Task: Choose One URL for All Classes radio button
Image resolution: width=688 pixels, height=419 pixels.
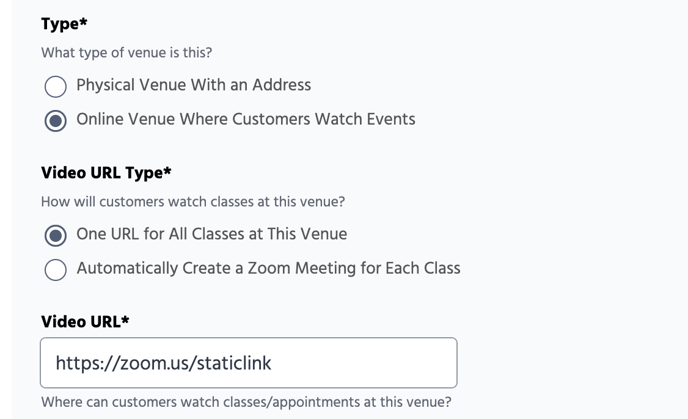Action: click(x=55, y=236)
